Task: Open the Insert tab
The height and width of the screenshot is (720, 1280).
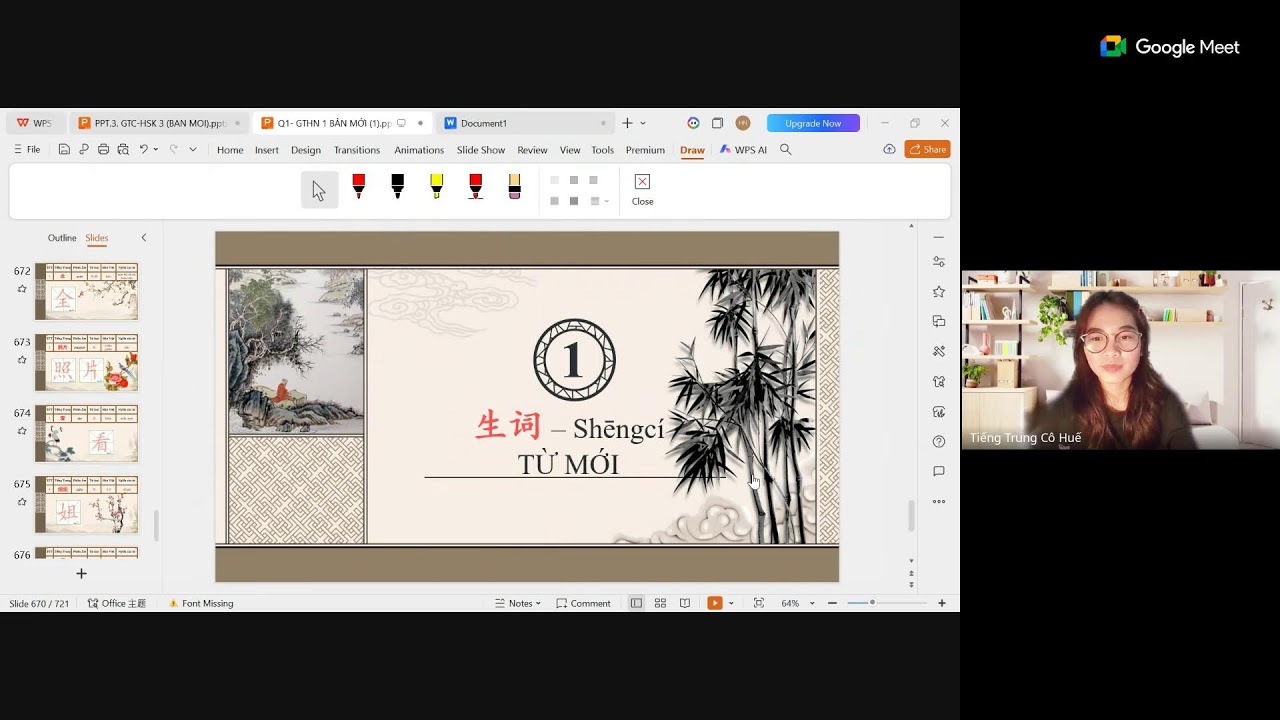Action: (x=267, y=150)
